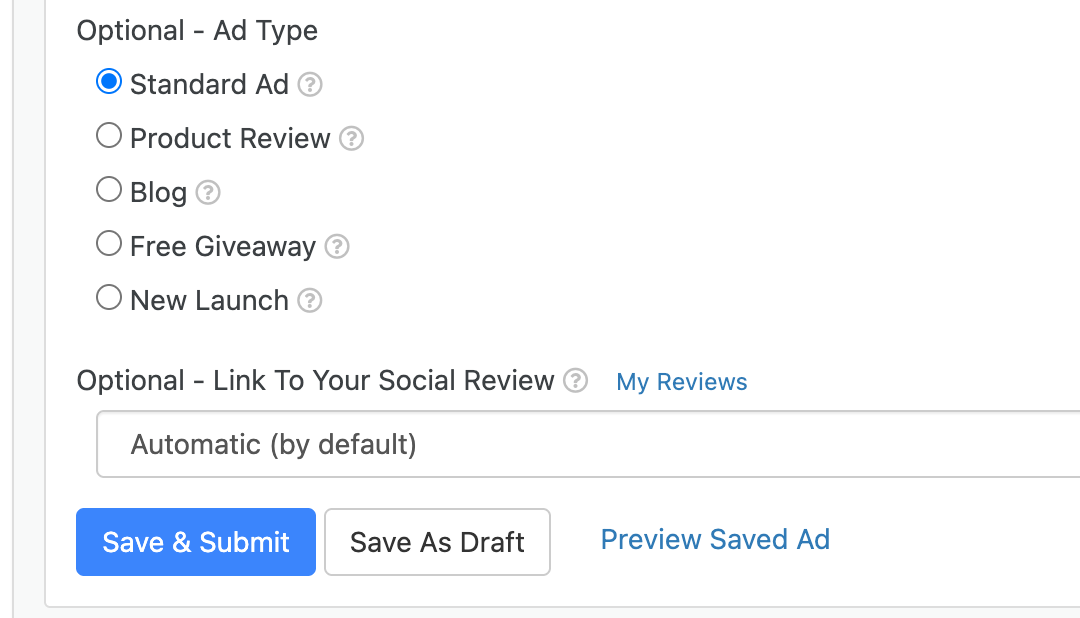Select the Standard Ad radio circle
The height and width of the screenshot is (618, 1080).
(109, 82)
